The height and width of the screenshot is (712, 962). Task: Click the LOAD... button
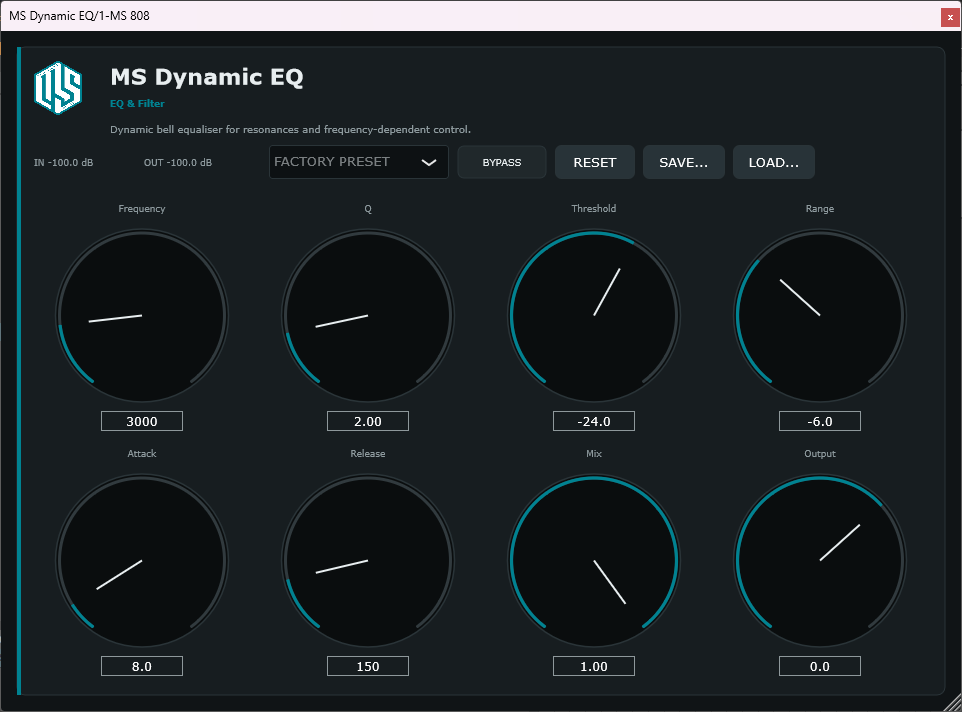[774, 162]
